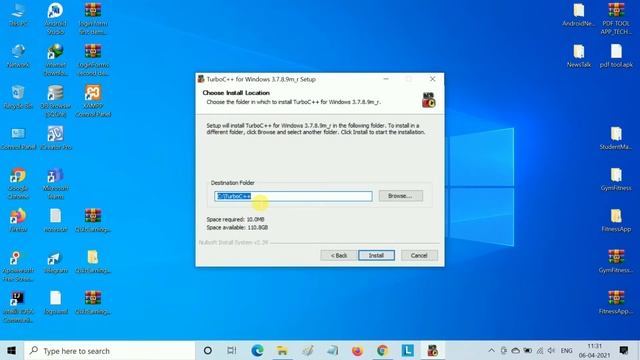Cancel the TurboC++ setup
Image resolution: width=640 pixels, height=360 pixels.
coord(419,256)
